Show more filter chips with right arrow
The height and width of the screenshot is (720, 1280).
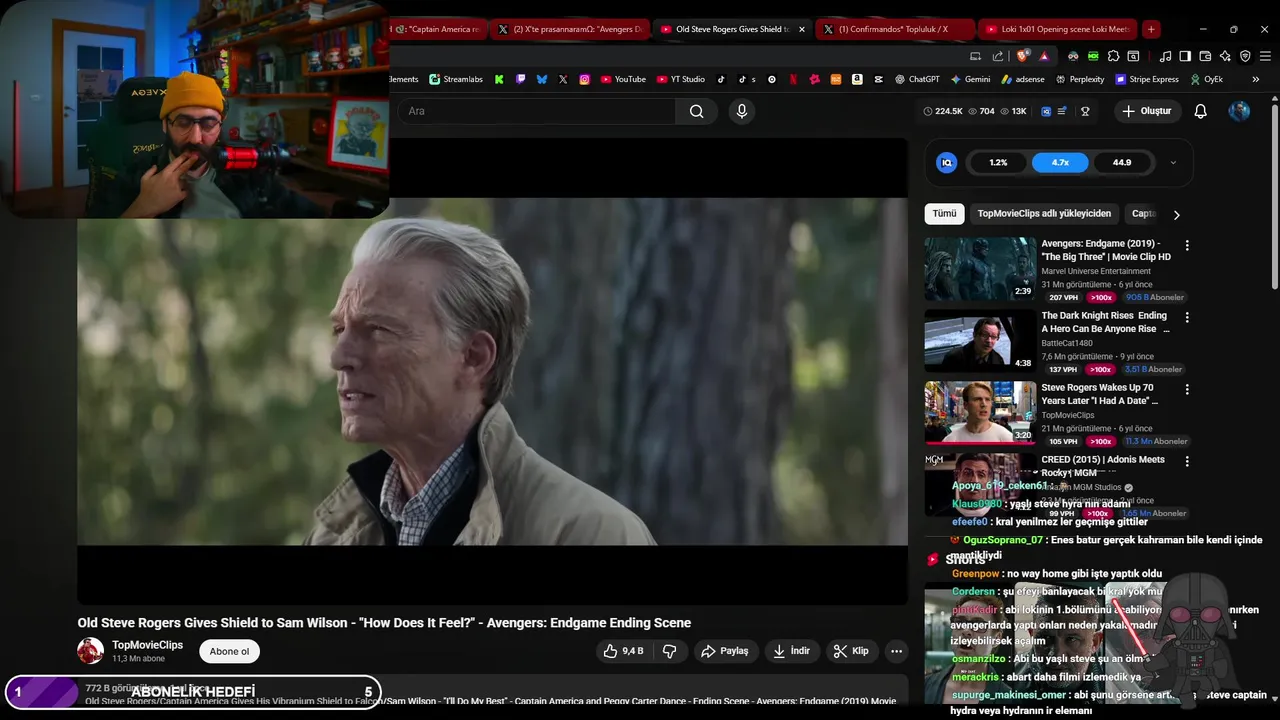tap(1176, 214)
